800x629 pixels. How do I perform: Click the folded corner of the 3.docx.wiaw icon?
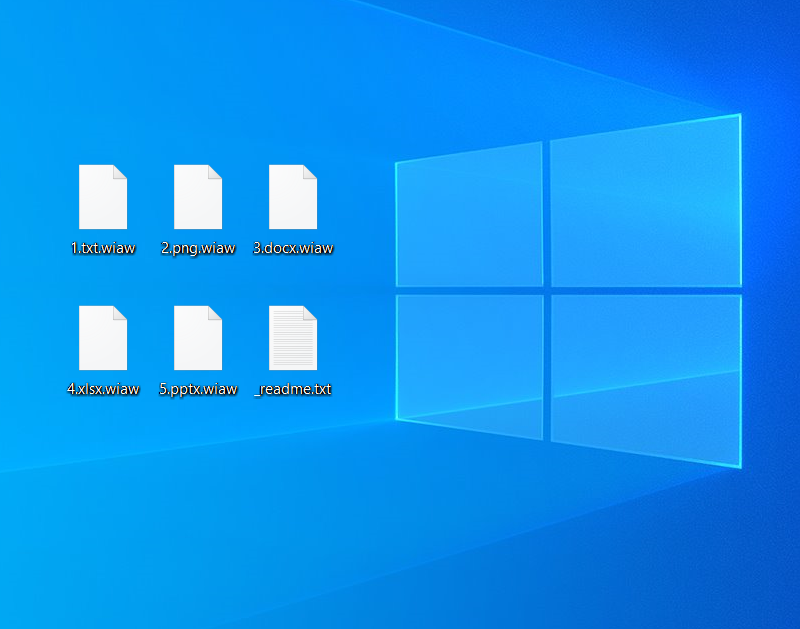click(310, 171)
